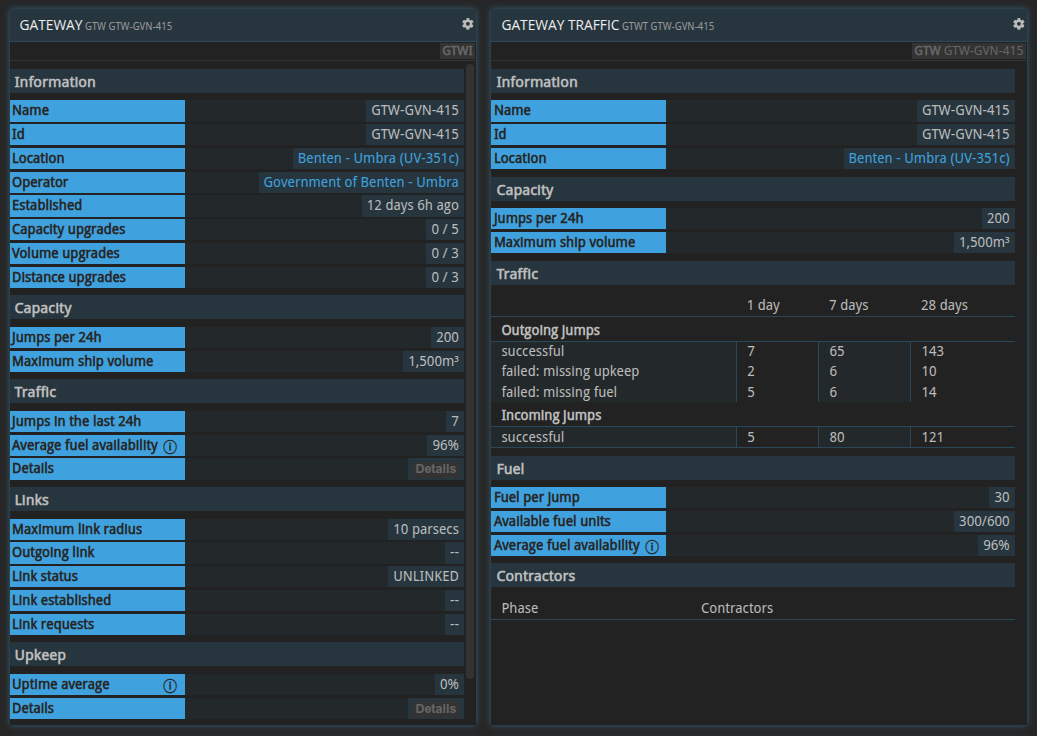Click the 28 days column header
This screenshot has height=736, width=1037.
(944, 305)
